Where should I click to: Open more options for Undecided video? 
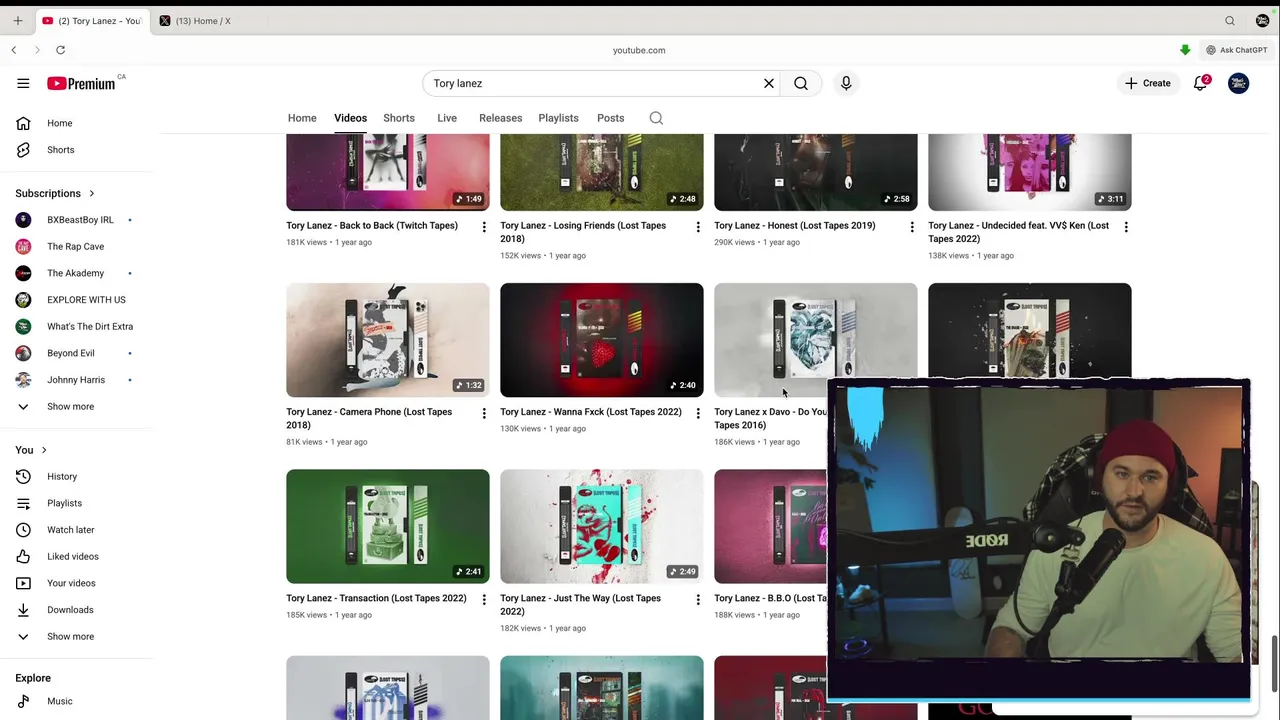[1126, 227]
